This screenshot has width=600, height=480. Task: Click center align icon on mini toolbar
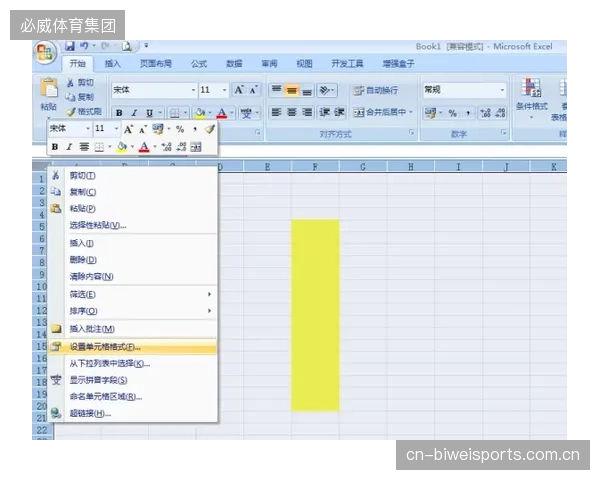84,147
